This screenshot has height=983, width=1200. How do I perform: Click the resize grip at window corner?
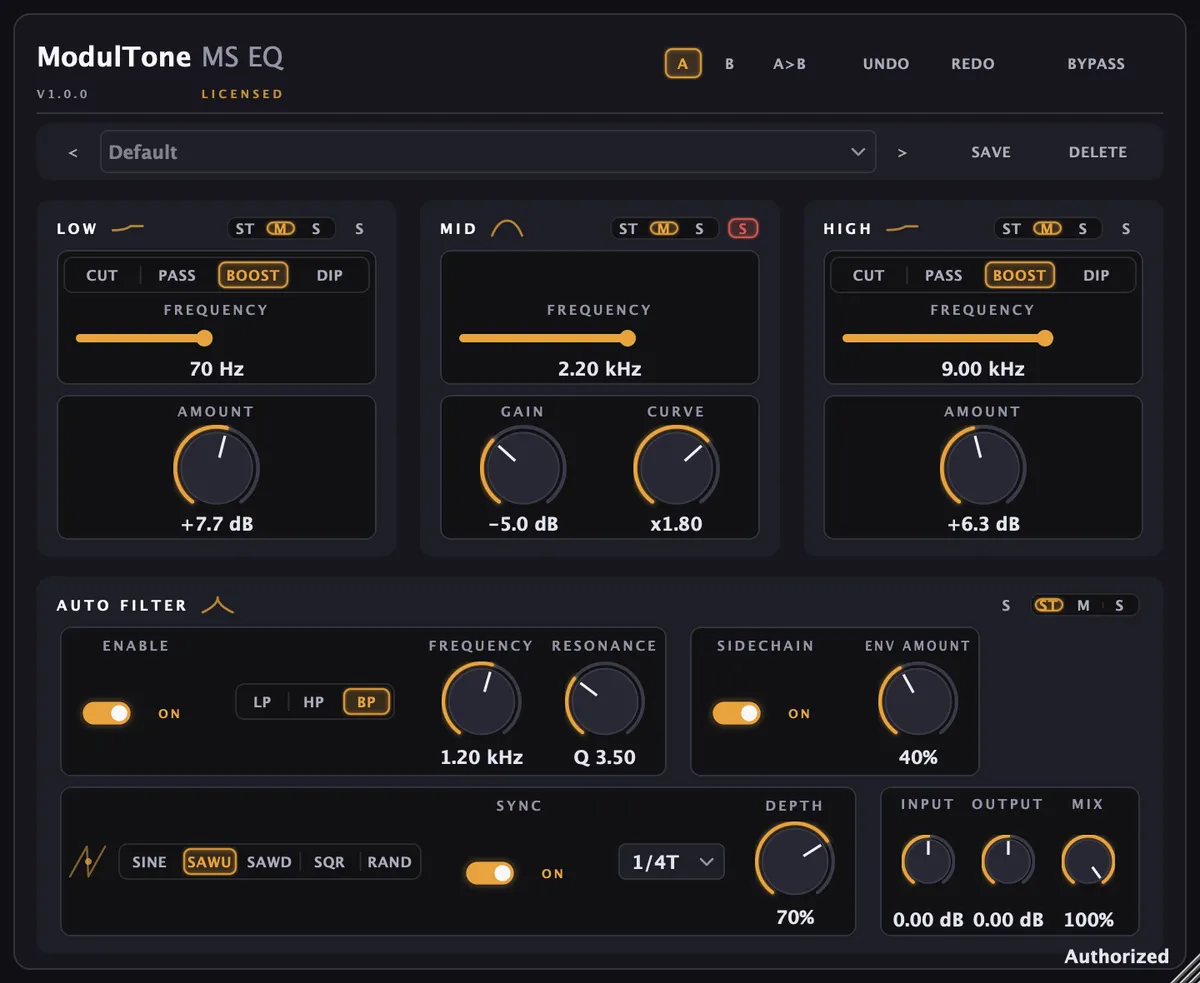[x=1184, y=967]
